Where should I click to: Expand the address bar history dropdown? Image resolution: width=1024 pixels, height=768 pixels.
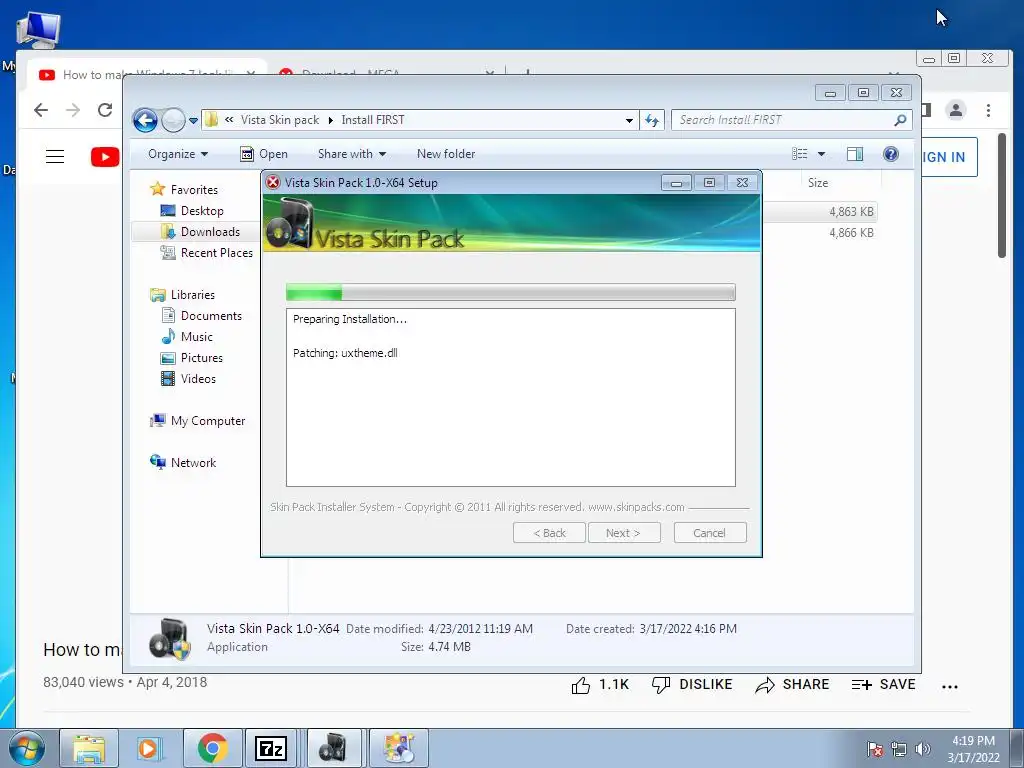(629, 120)
